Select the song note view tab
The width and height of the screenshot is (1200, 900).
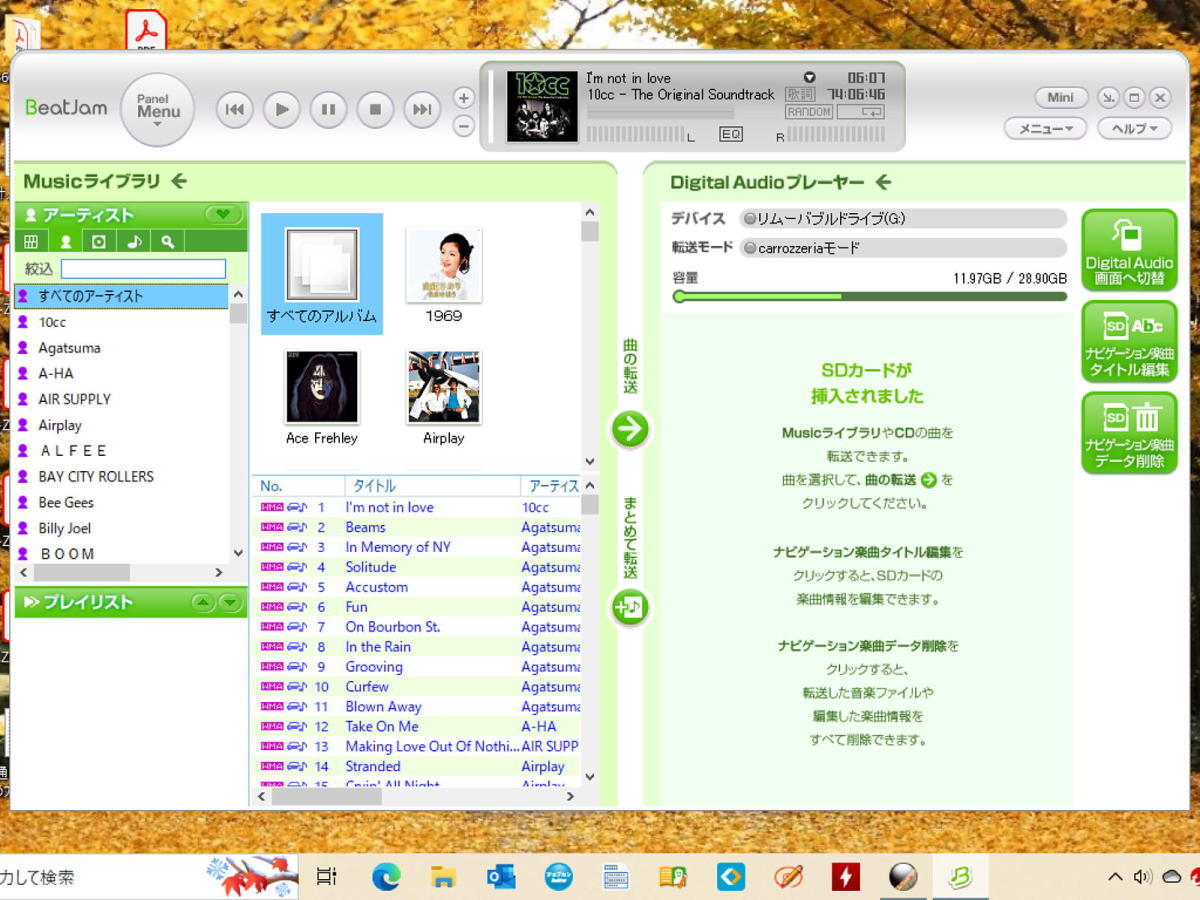point(133,242)
